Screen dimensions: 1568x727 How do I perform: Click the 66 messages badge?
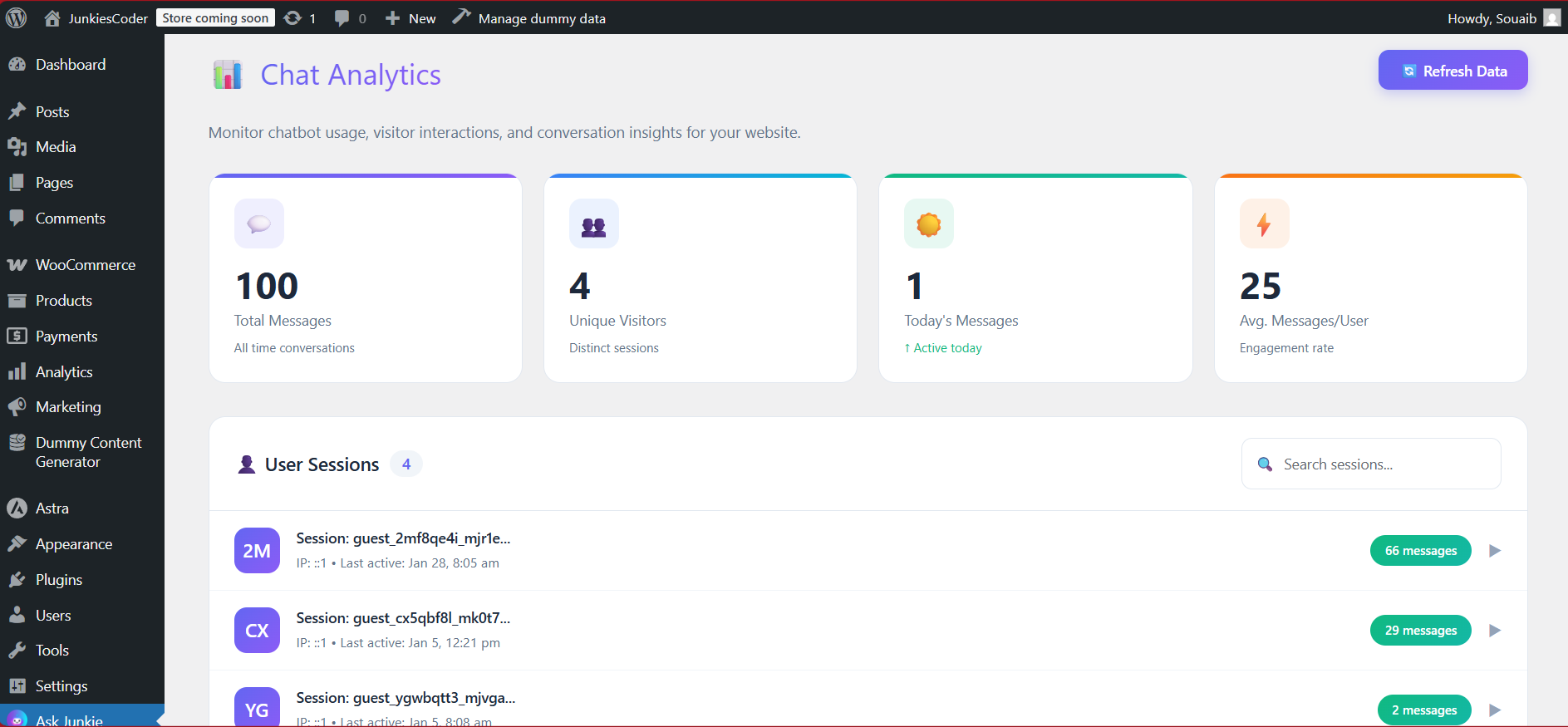(x=1420, y=551)
